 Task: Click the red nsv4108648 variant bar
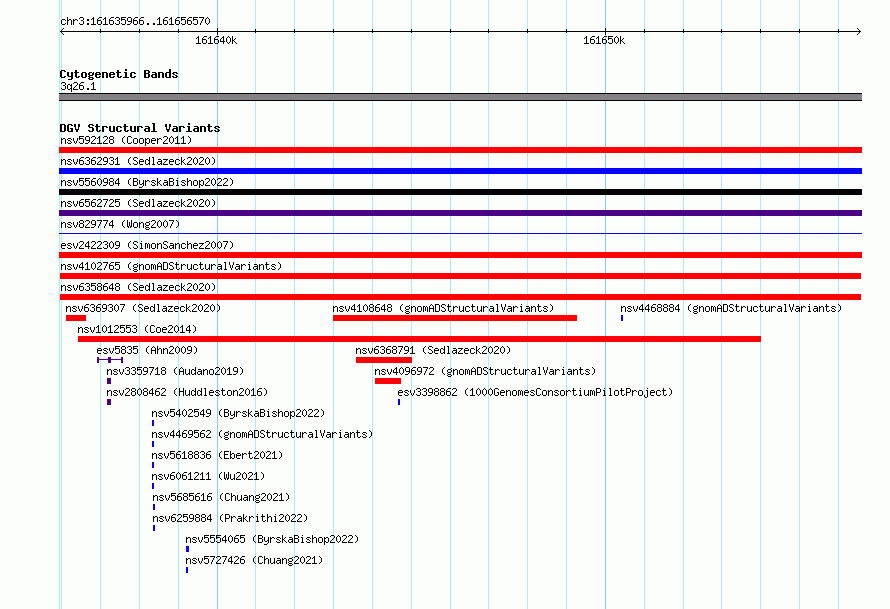point(455,318)
